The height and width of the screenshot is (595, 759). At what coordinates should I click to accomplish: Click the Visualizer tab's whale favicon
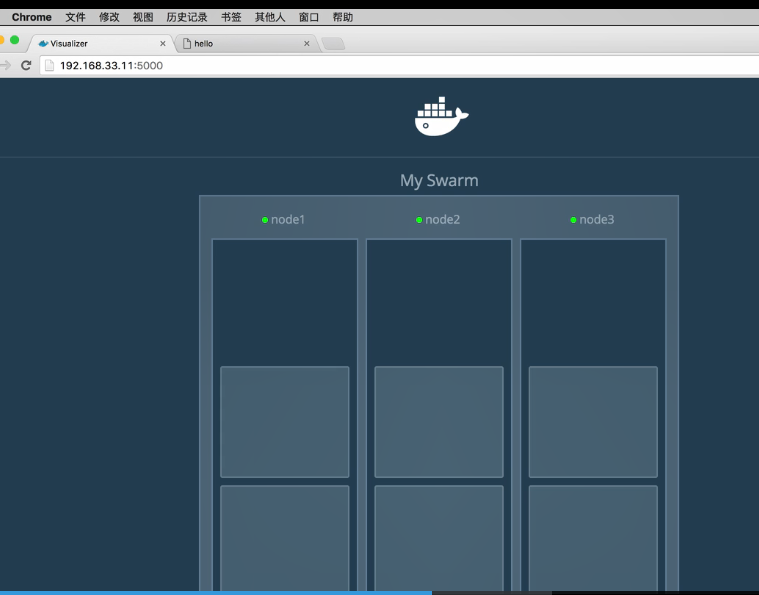coord(43,44)
